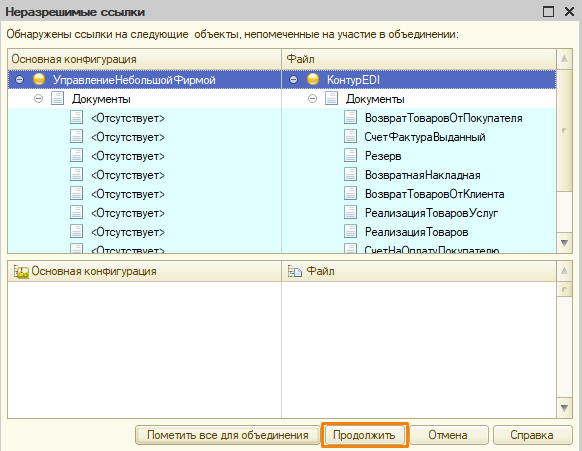Click document icon of СчетФактураВыданный
Viewport: 582px width, 451px height.
[x=350, y=136]
